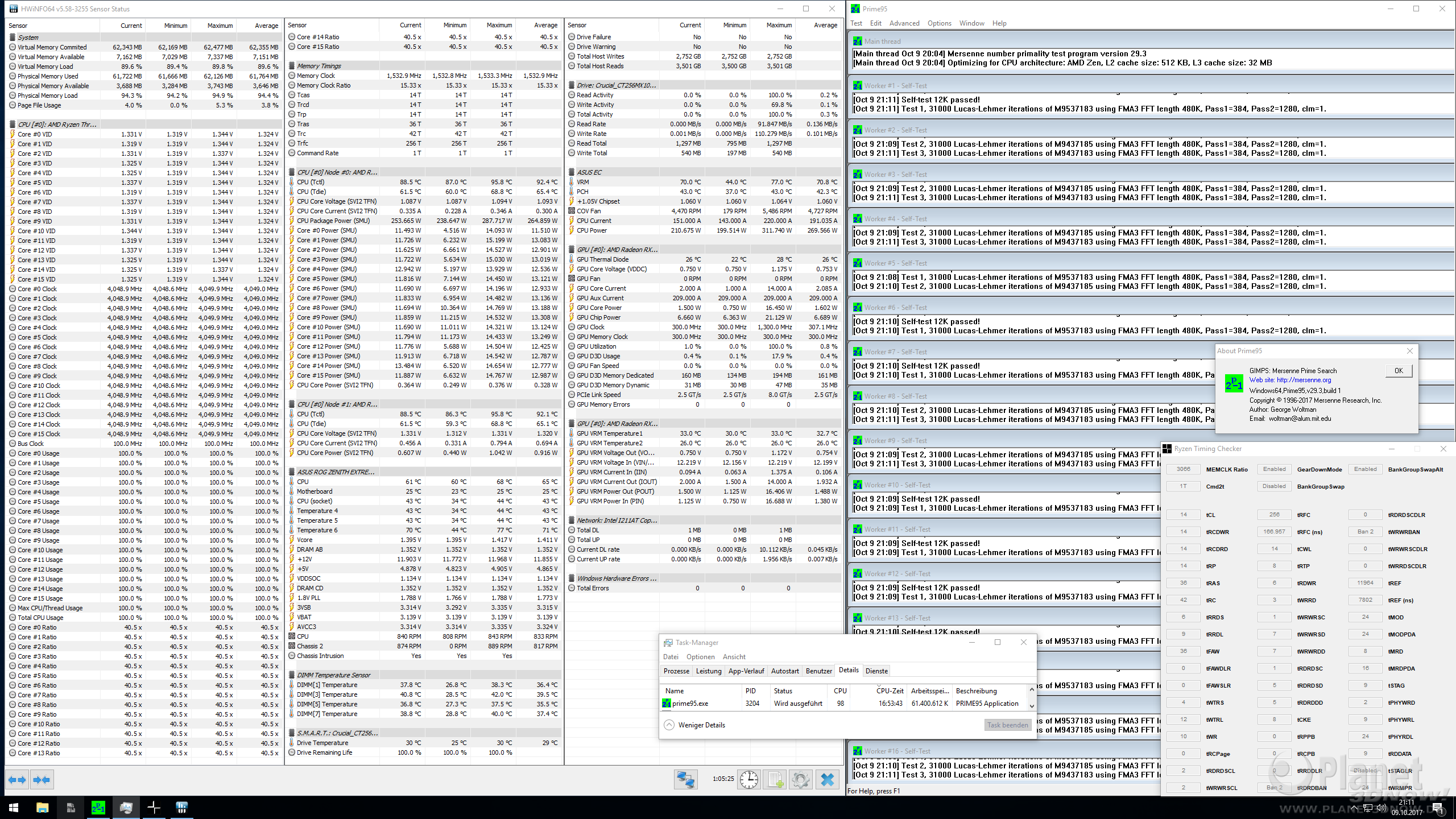Select Virtual Memory Commited sensor row
This screenshot has height=819, width=1456.
pos(144,47)
